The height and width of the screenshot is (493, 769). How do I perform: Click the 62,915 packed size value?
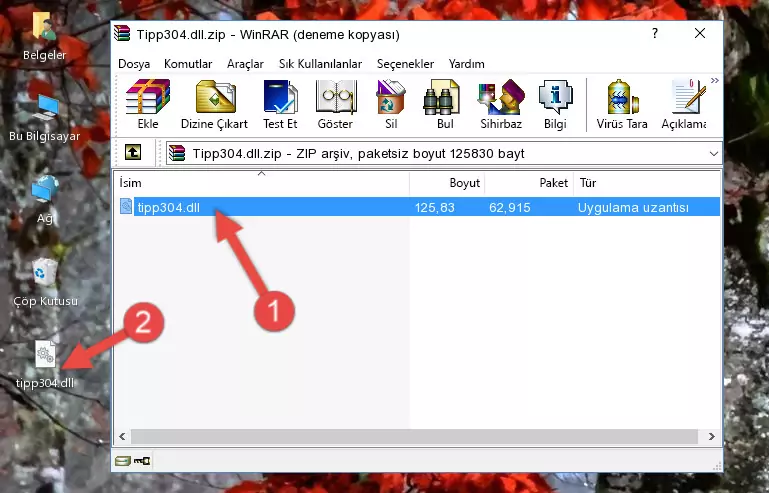pos(510,208)
